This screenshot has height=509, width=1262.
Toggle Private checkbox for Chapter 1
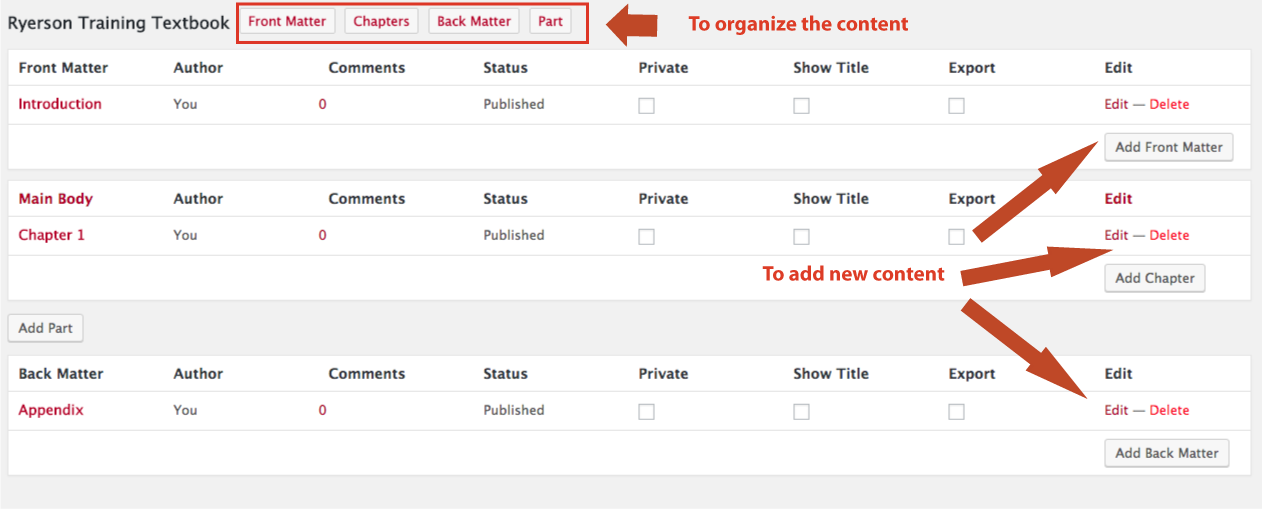(x=647, y=237)
